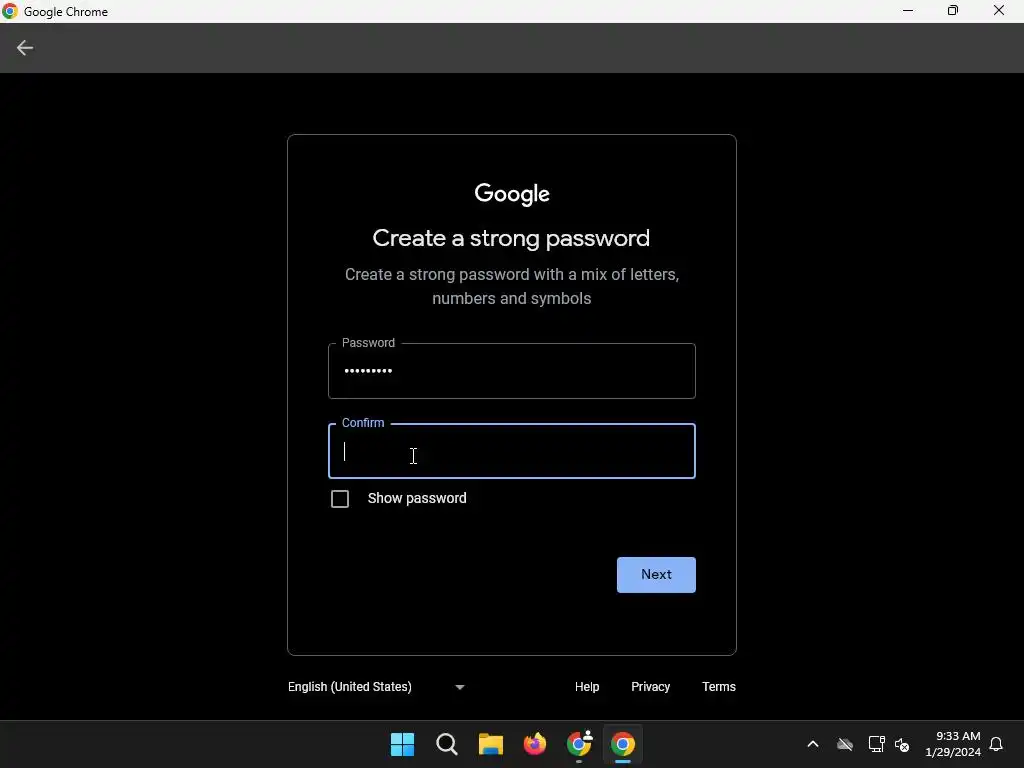Image resolution: width=1024 pixels, height=768 pixels.
Task: Open the Windows Start menu
Action: (x=402, y=744)
